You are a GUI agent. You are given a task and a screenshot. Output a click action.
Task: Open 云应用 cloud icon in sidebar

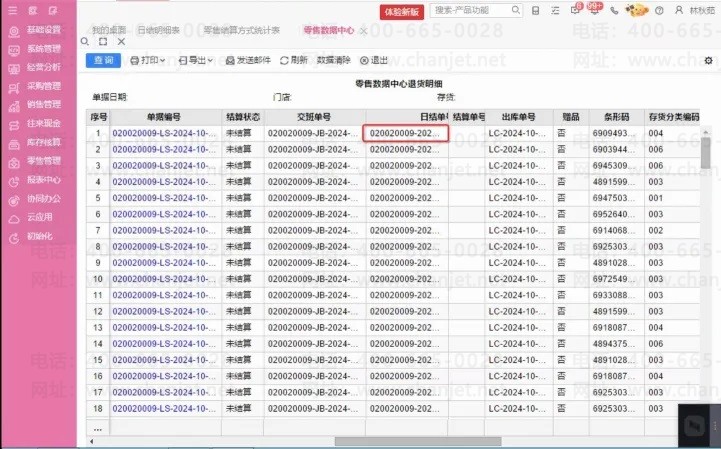pos(35,217)
